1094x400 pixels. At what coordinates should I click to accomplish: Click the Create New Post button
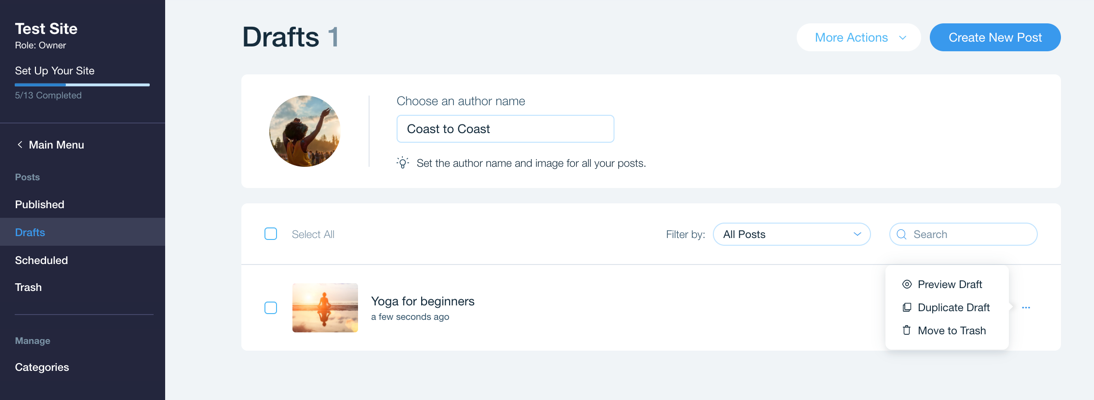(x=995, y=38)
